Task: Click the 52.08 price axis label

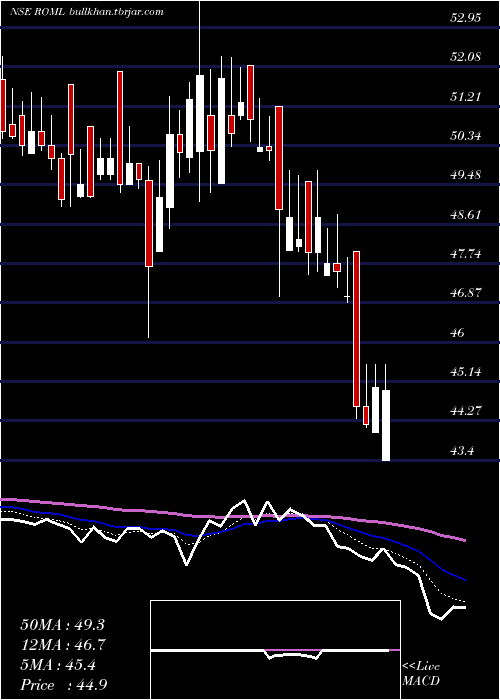Action: click(466, 57)
